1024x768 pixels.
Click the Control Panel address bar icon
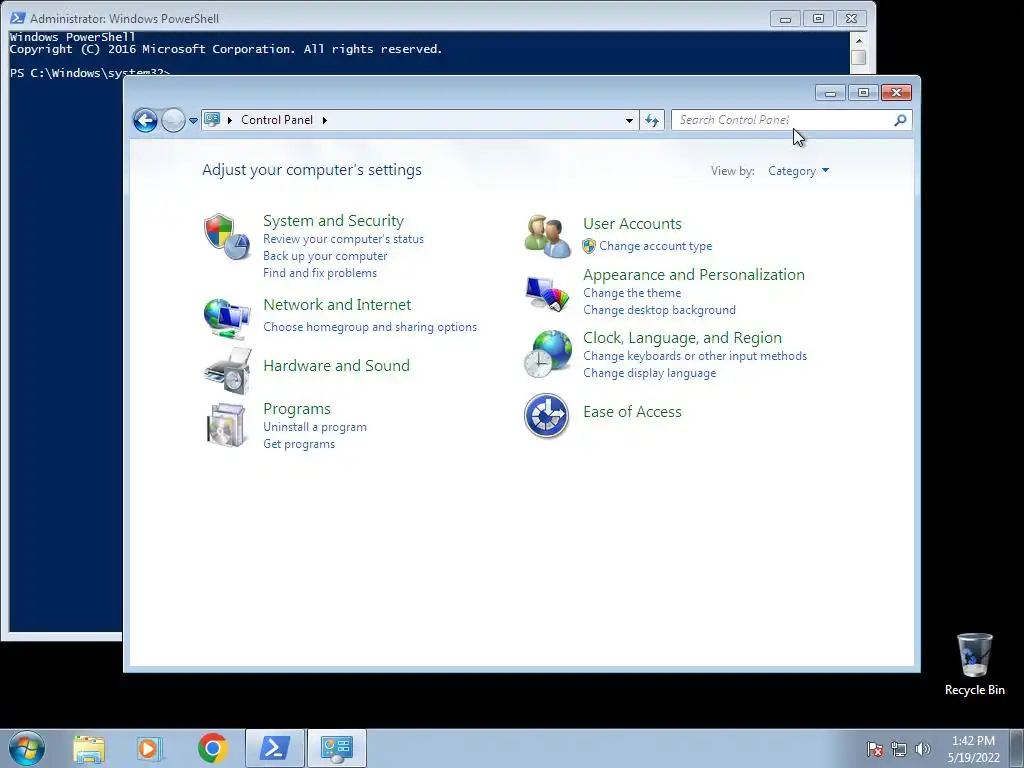pyautogui.click(x=212, y=120)
